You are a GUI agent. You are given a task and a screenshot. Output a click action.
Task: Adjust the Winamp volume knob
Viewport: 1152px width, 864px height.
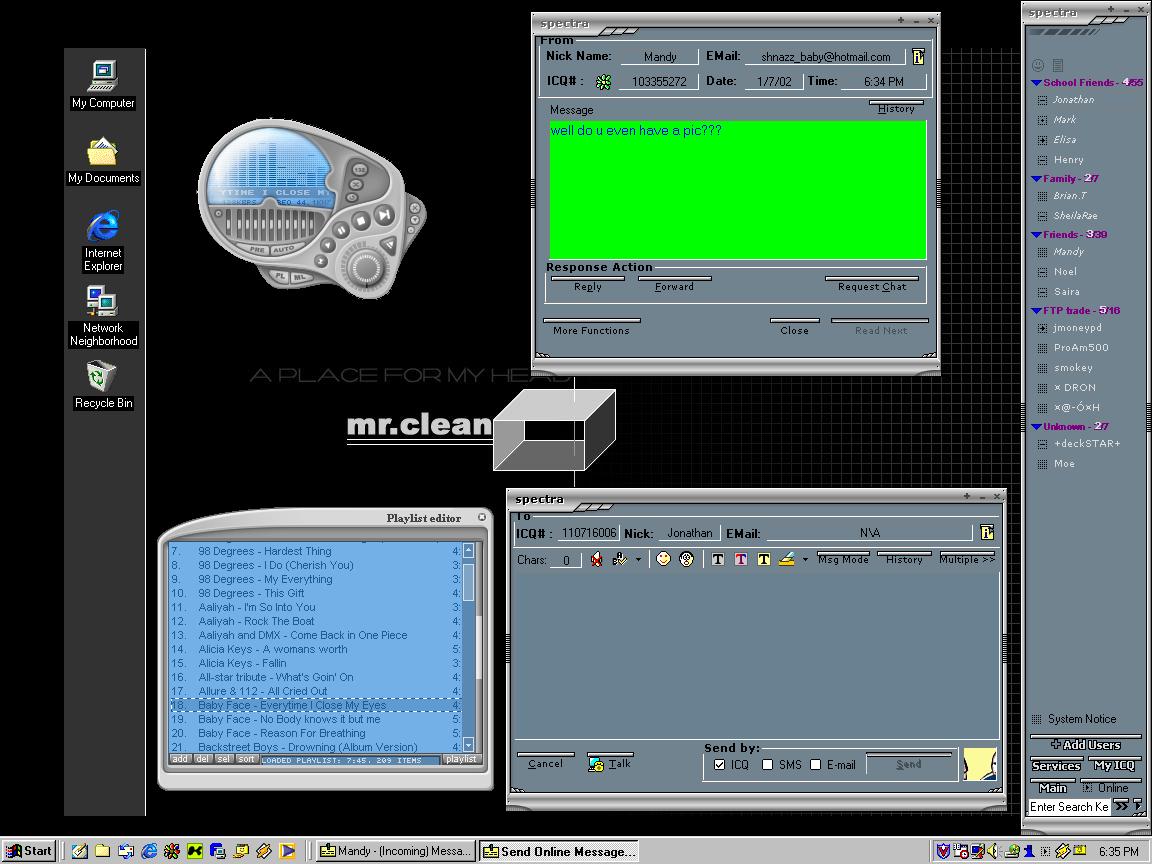(x=365, y=268)
